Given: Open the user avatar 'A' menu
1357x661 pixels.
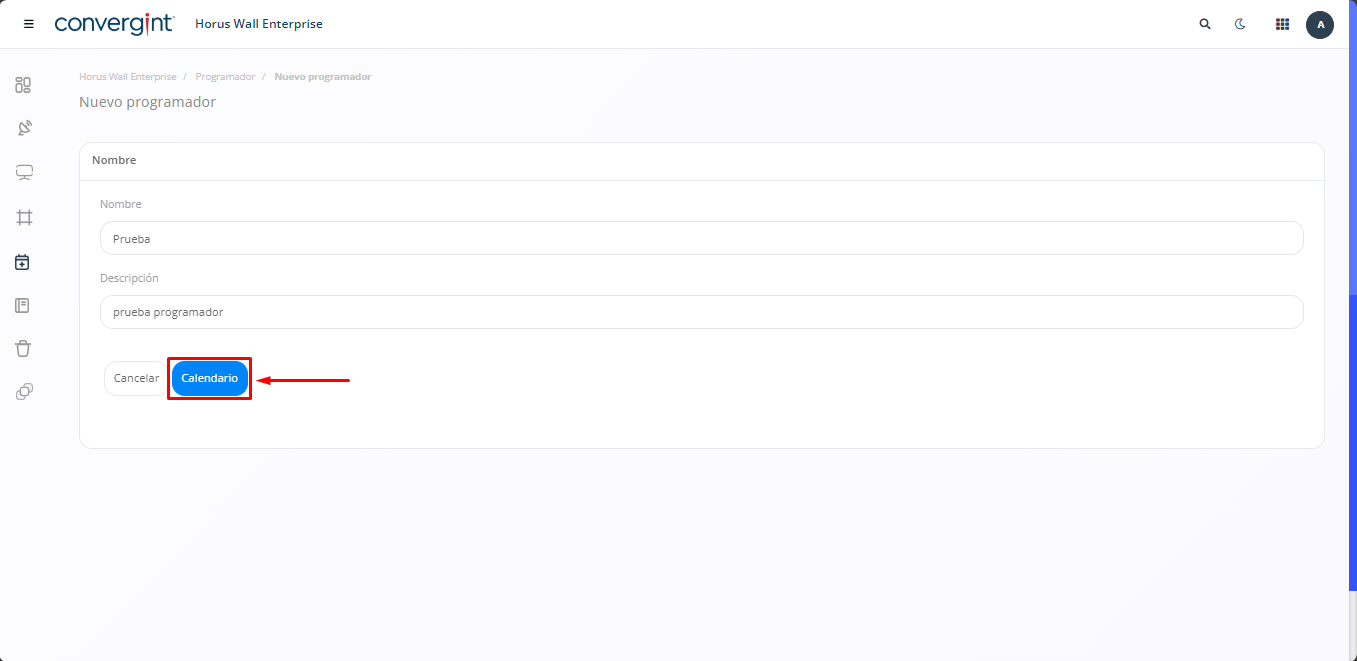Looking at the screenshot, I should coord(1320,24).
